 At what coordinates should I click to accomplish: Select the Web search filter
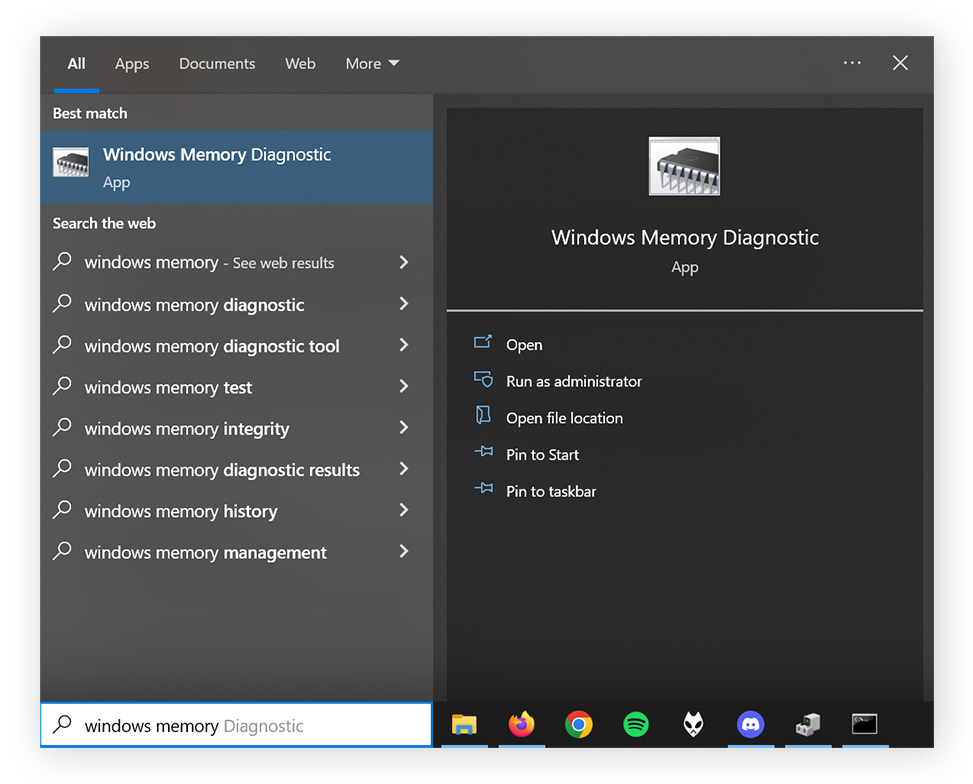click(300, 63)
